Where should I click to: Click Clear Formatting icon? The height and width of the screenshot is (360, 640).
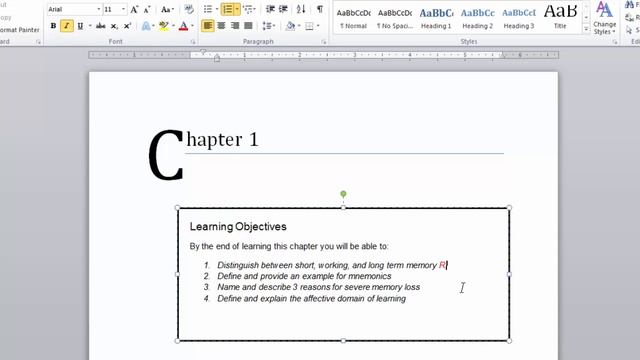189,9
